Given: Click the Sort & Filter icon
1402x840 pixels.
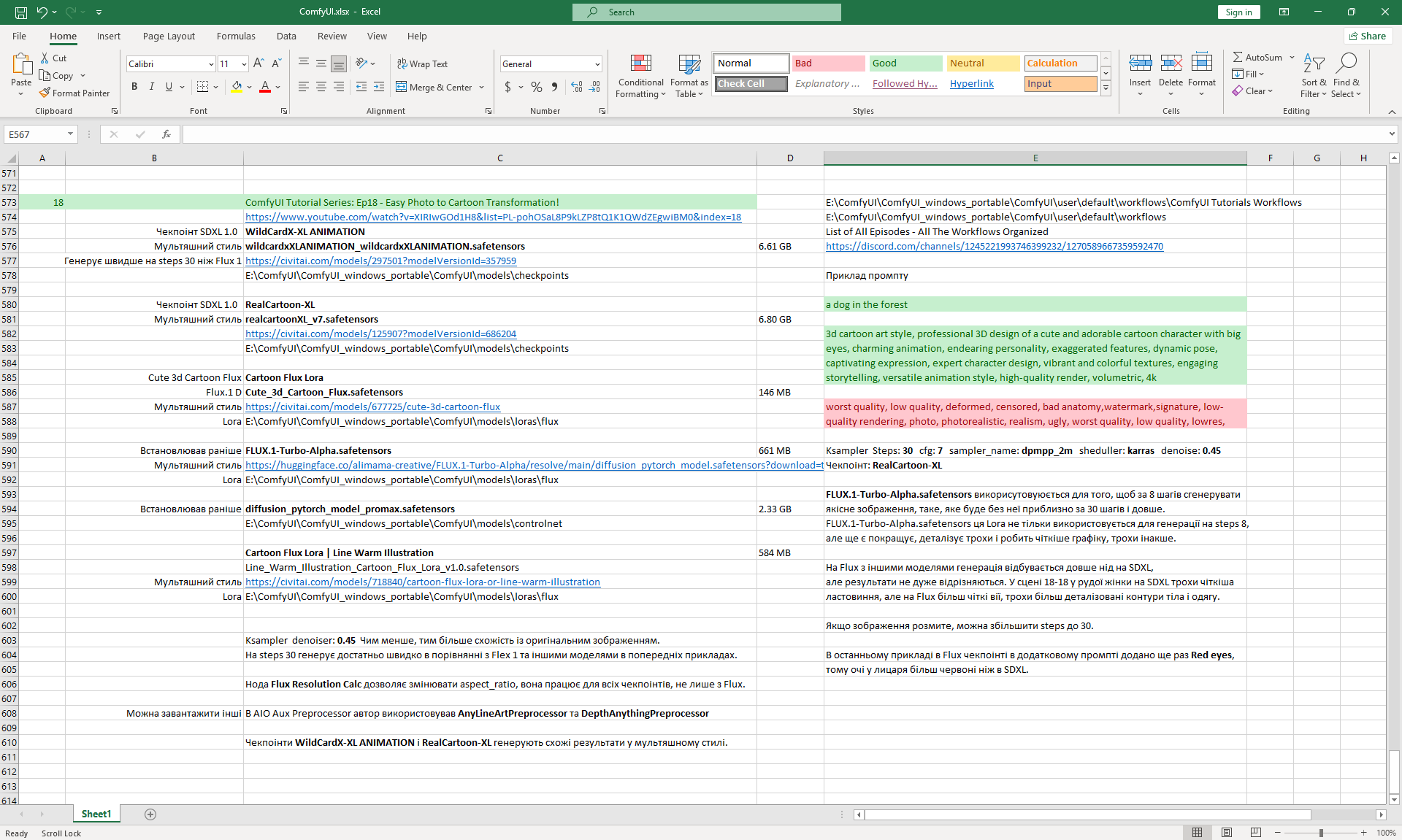Looking at the screenshot, I should [1314, 64].
